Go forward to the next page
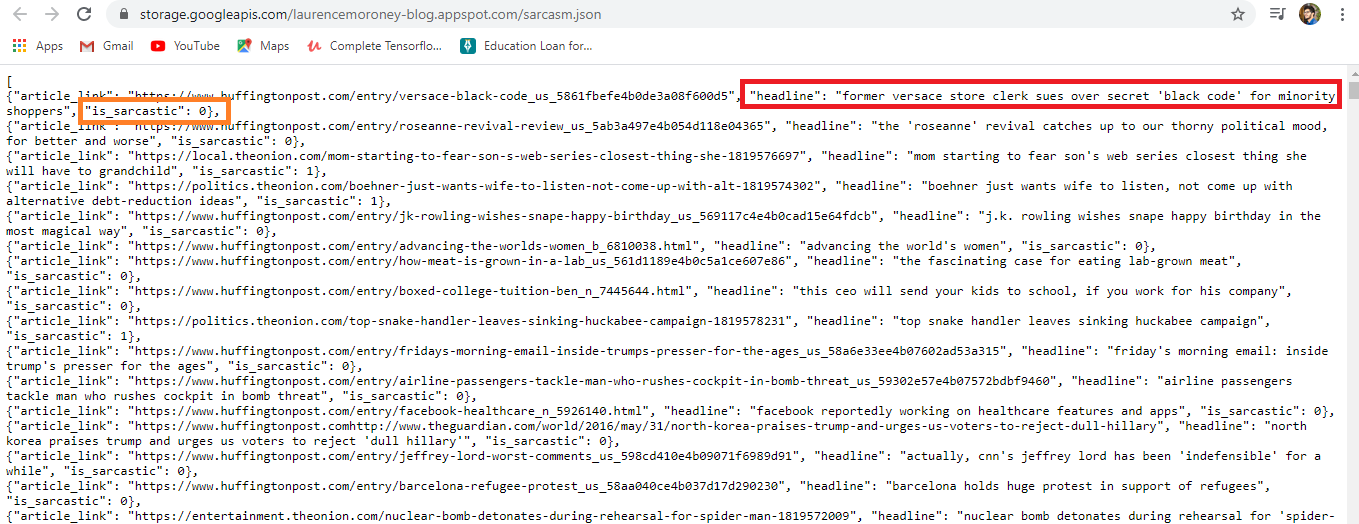1359x524 pixels. (52, 15)
